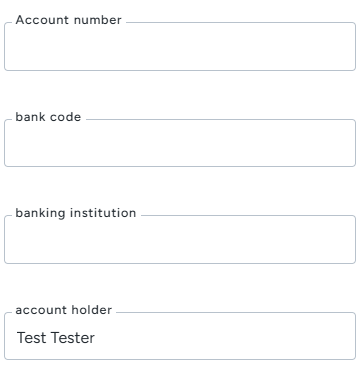Click the Account number input field
This screenshot has width=364, height=378.
click(180, 47)
